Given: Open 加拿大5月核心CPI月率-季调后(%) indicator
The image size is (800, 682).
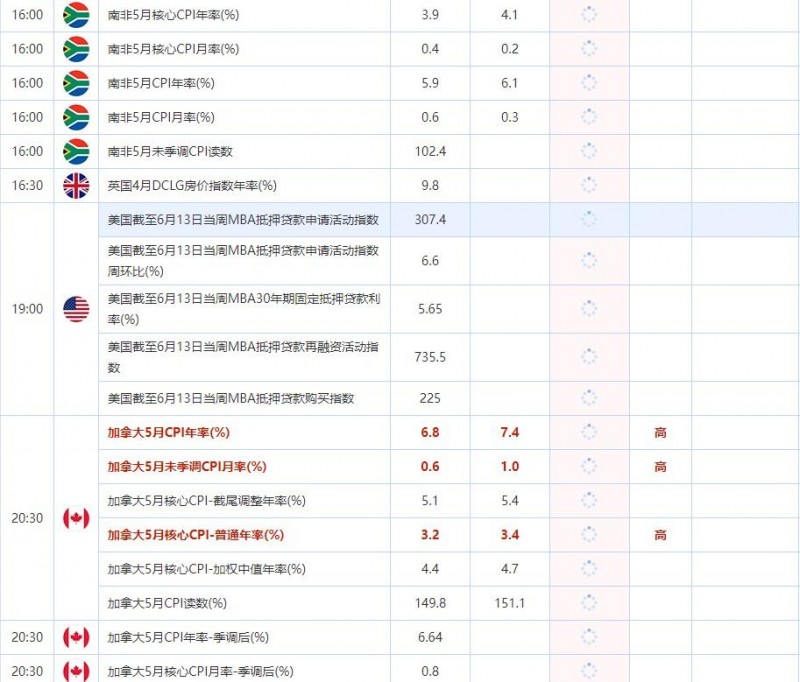Looking at the screenshot, I should (200, 671).
